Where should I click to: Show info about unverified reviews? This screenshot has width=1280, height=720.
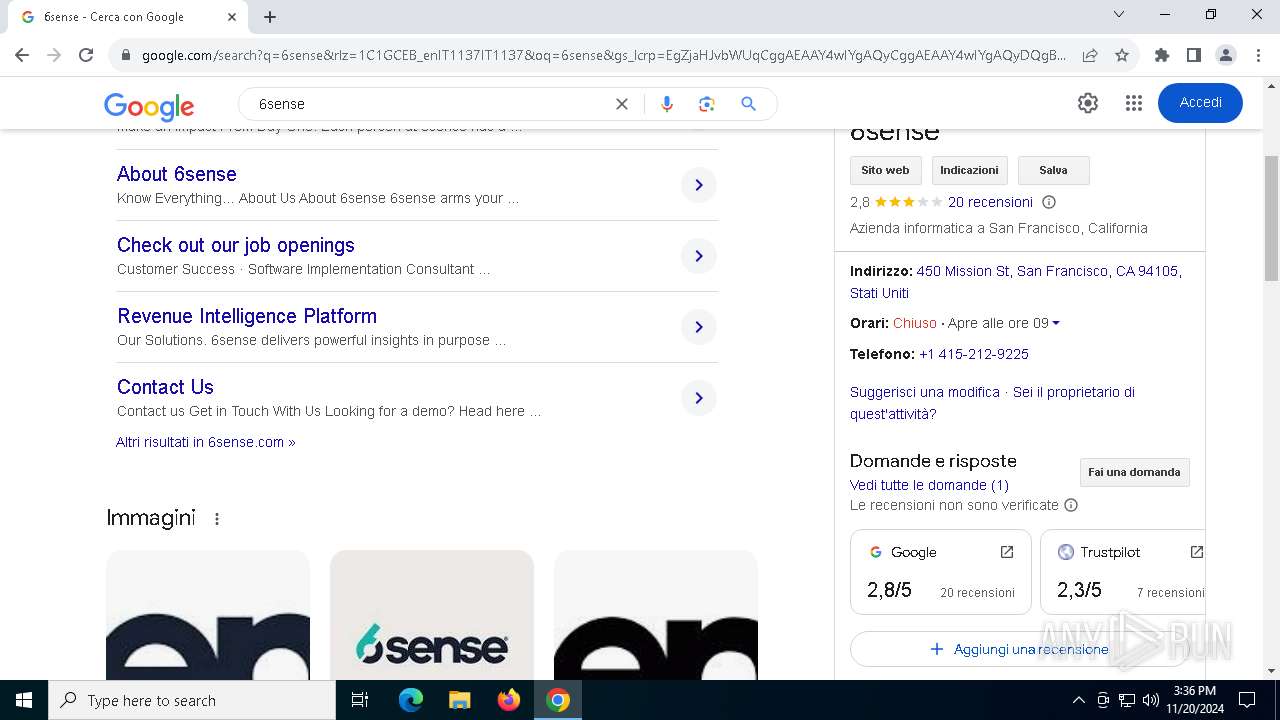pos(1071,505)
